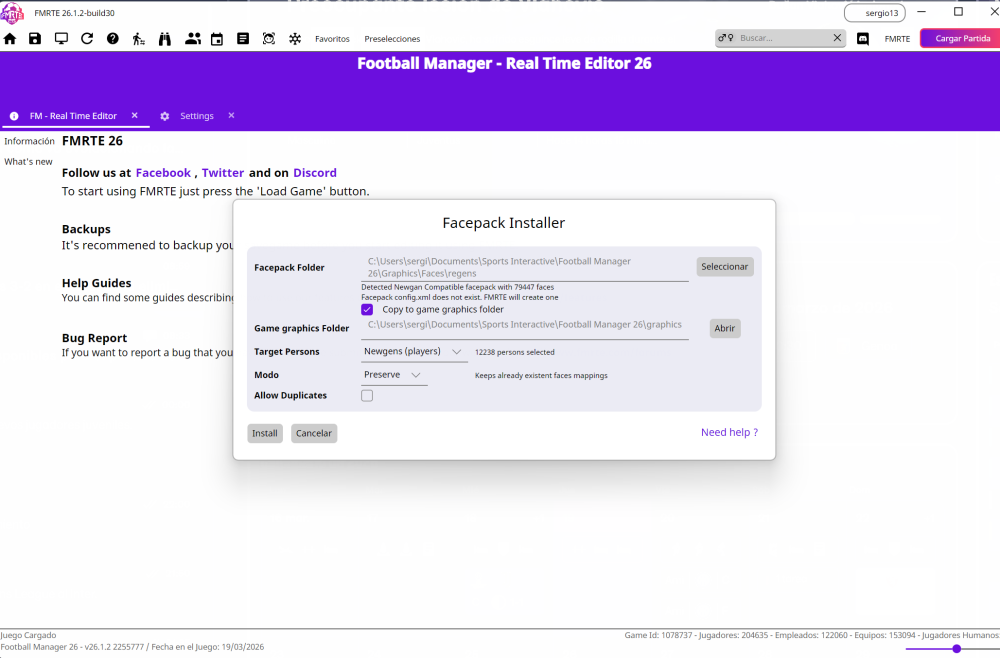Open the Target Persons dropdown
This screenshot has height=658, width=1000.
[414, 352]
